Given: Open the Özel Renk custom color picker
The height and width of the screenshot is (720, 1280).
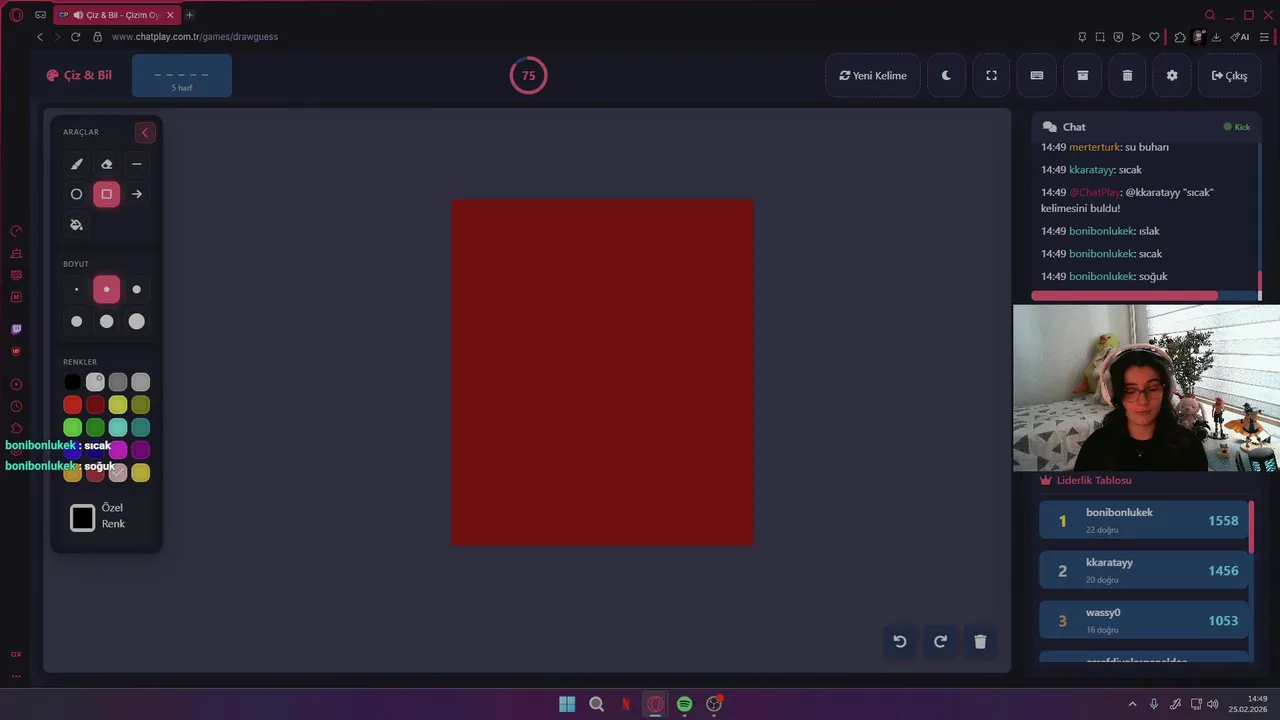Looking at the screenshot, I should (83, 517).
